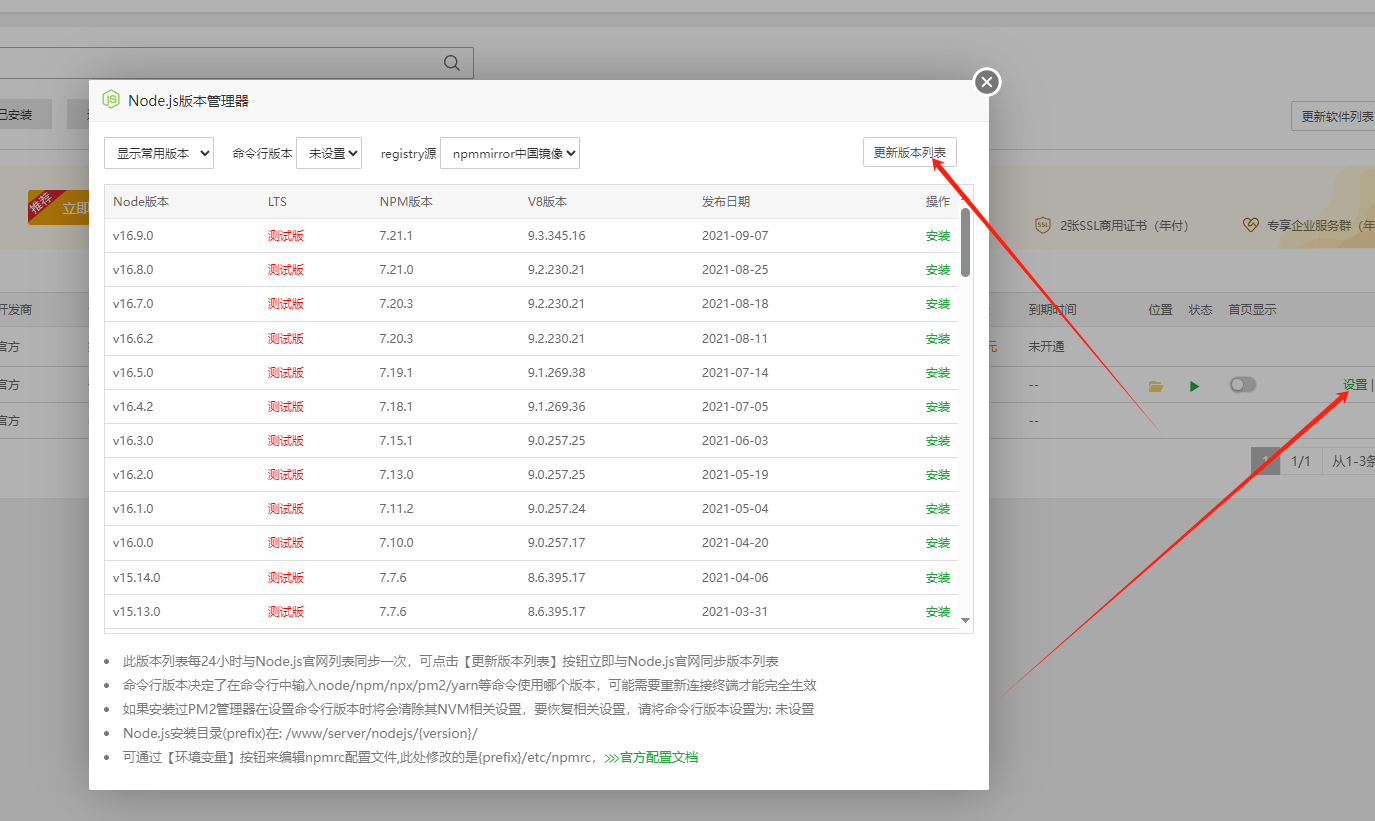Click the 更新软件列表 button in the background page
Screen dimensions: 1375x821
(x=1335, y=116)
